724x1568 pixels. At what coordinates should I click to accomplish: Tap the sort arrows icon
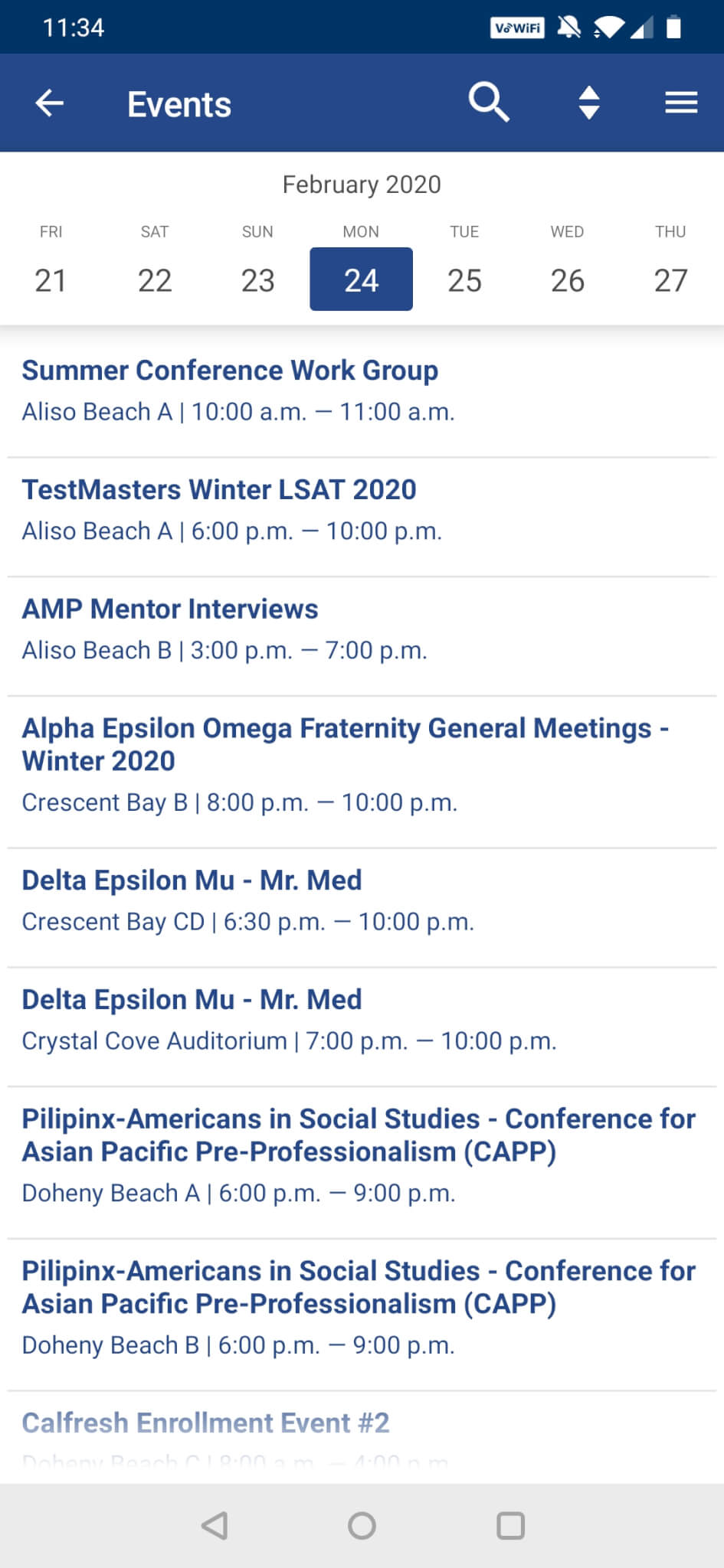pos(588,103)
